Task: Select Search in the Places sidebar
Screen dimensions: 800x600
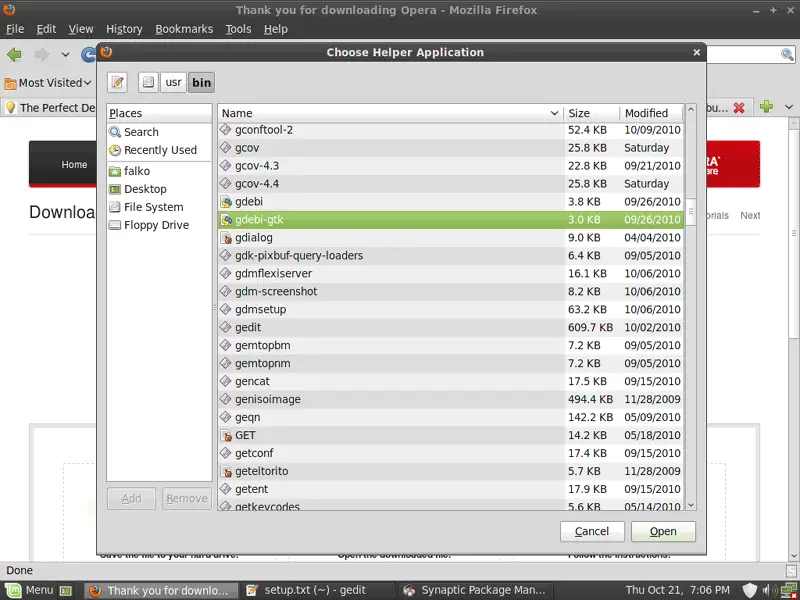Action: point(141,132)
